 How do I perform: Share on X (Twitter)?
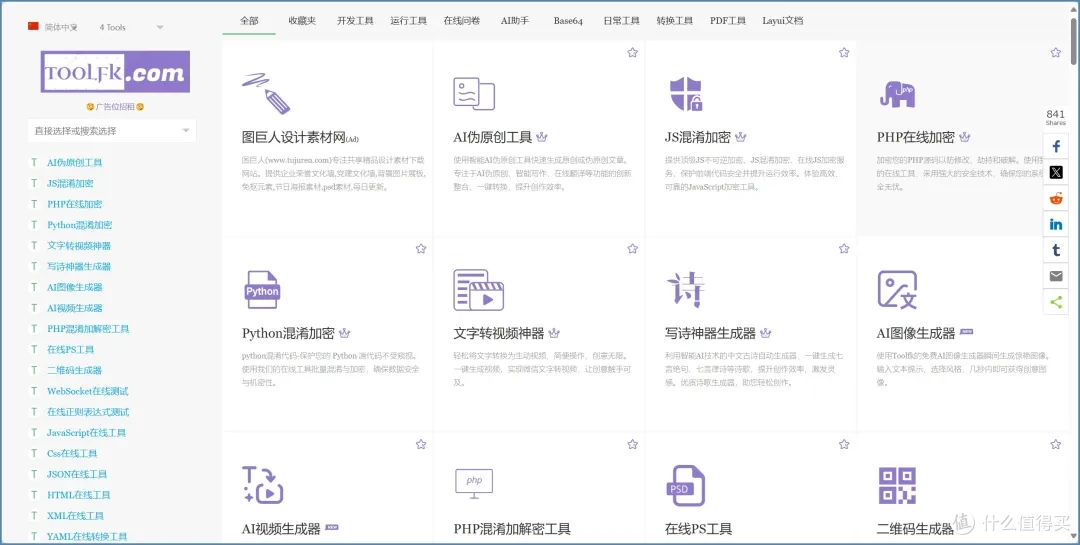(x=1056, y=172)
